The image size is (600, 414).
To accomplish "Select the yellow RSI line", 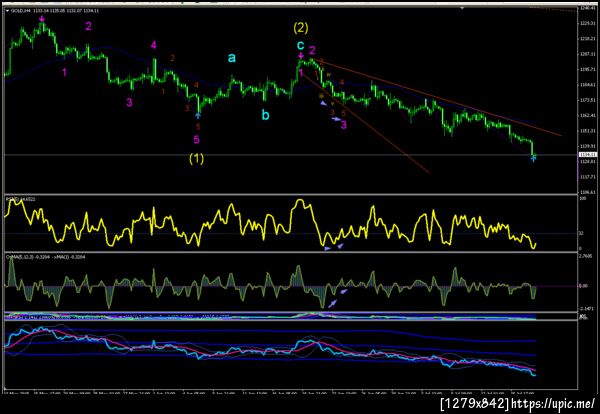I will [x=268, y=224].
